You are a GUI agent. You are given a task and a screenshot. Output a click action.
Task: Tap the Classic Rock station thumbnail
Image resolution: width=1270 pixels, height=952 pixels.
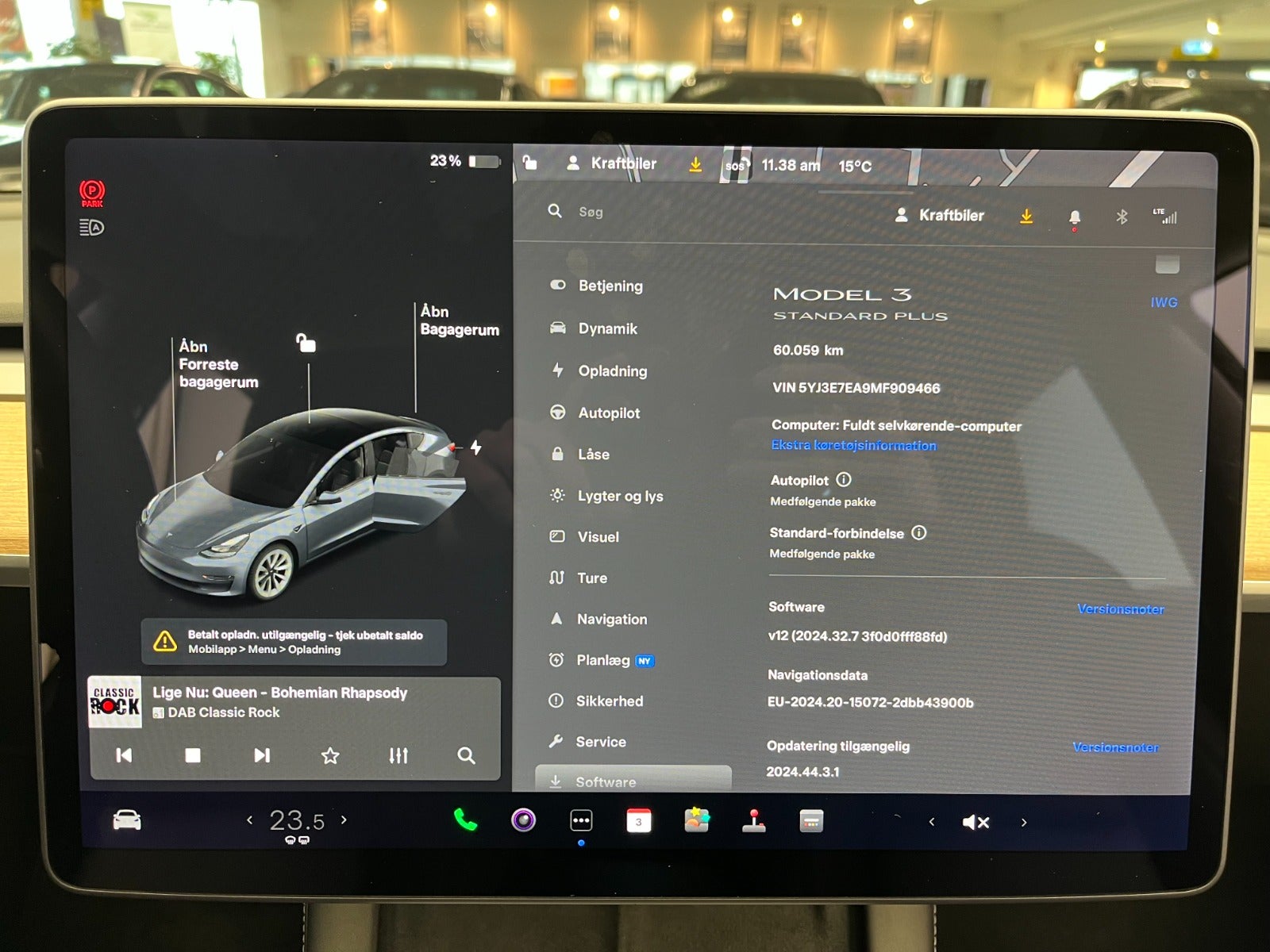click(114, 702)
